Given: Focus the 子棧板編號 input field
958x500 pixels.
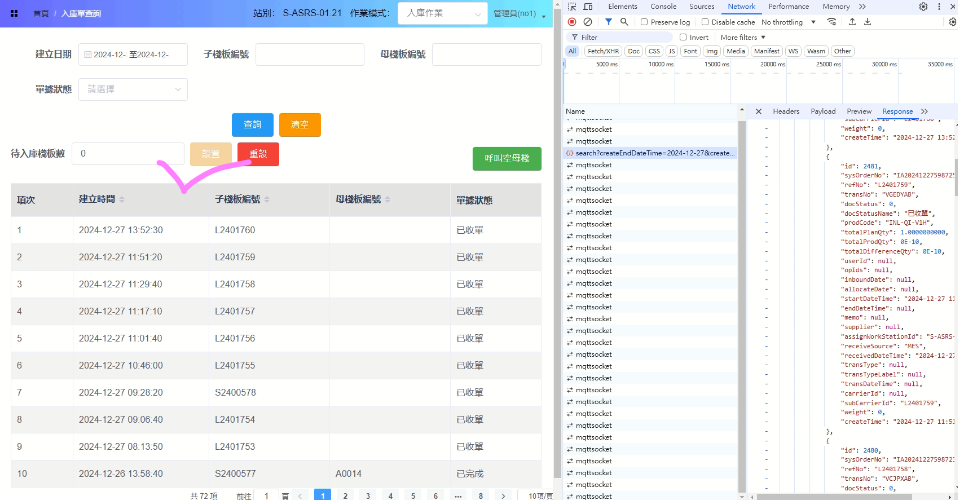Looking at the screenshot, I should [x=310, y=54].
